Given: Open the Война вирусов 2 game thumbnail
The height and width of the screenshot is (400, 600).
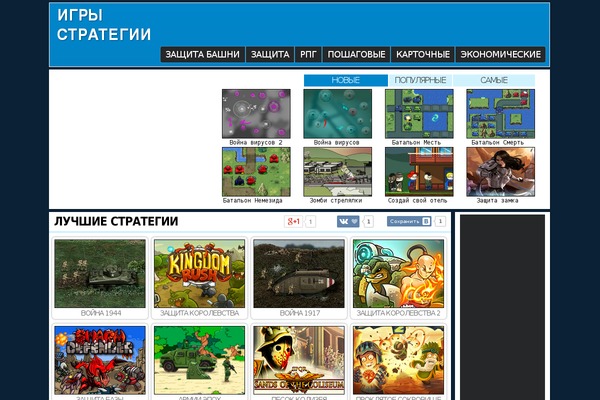Looking at the screenshot, I should pyautogui.click(x=256, y=114).
